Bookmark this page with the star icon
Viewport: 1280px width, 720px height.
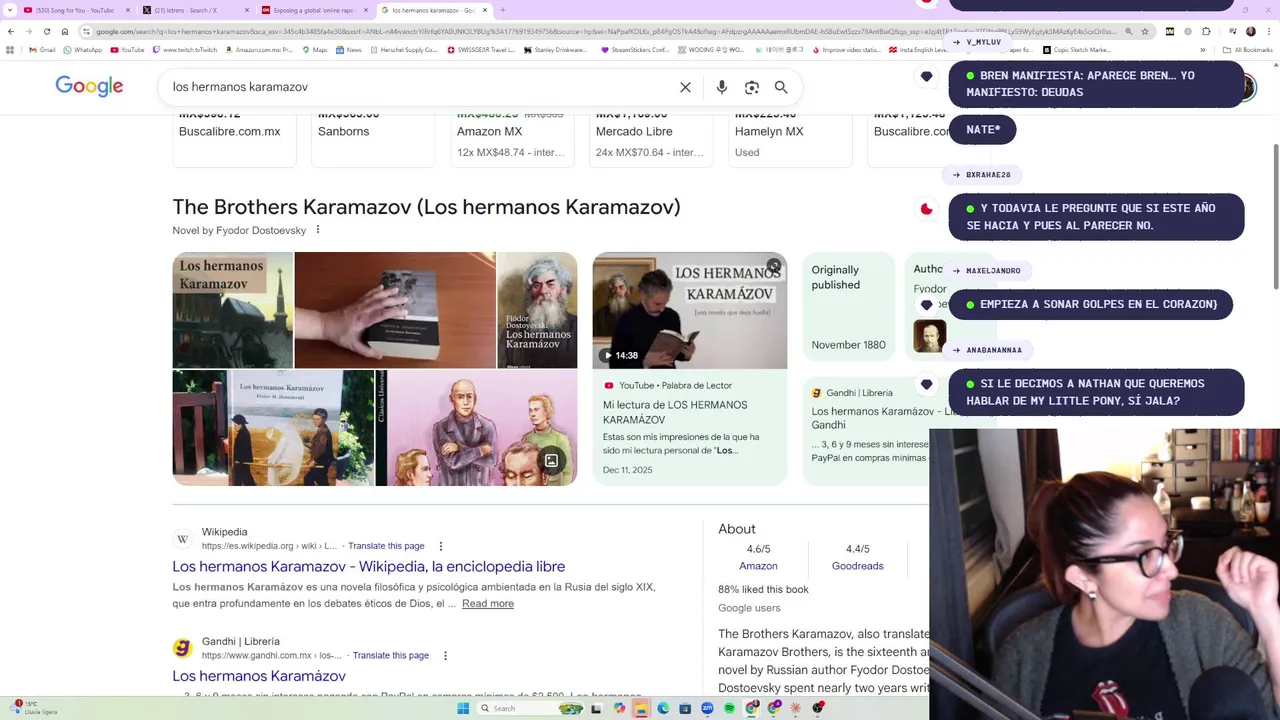point(1145,31)
